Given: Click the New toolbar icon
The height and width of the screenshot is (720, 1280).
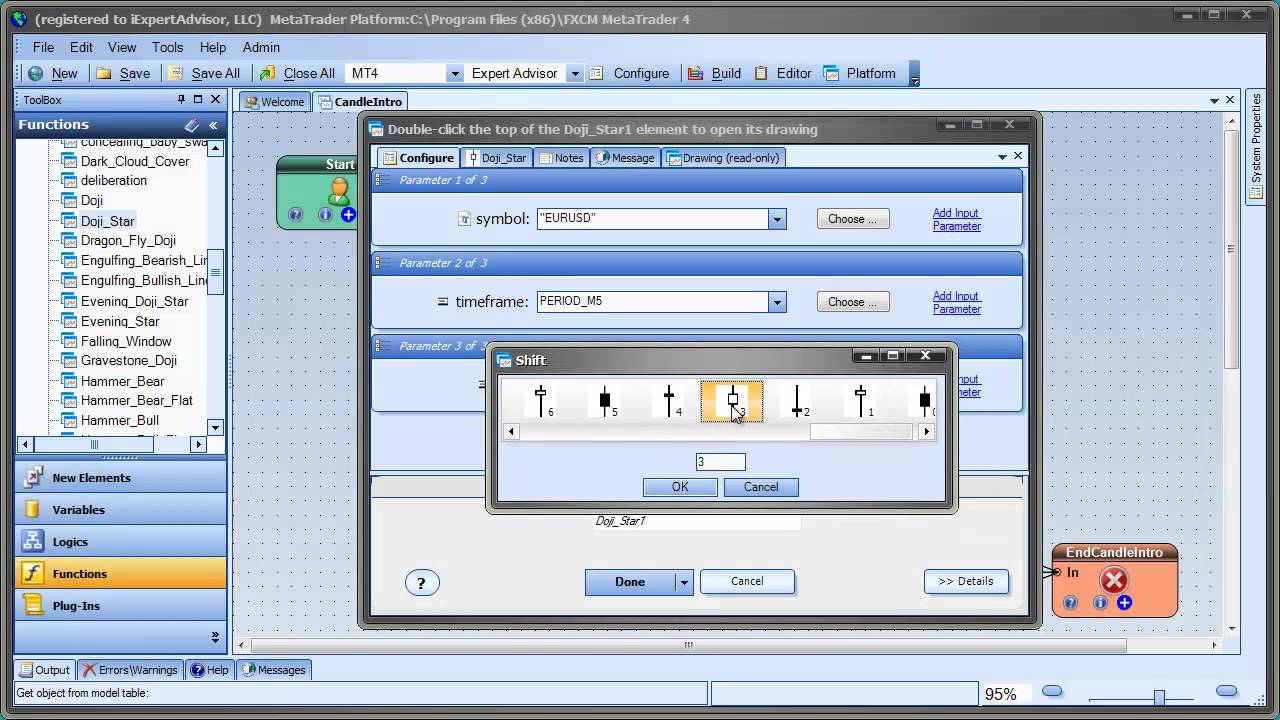Looking at the screenshot, I should click(36, 73).
